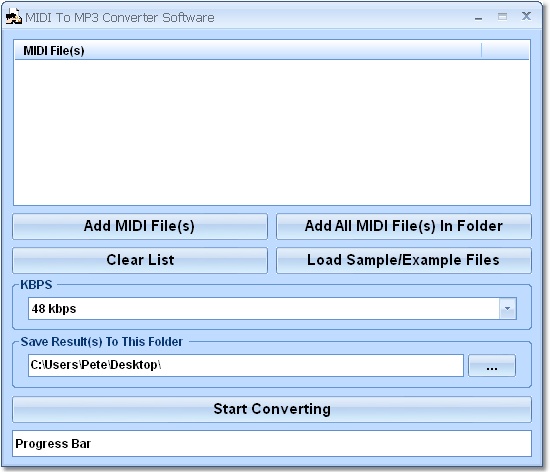Click the save folder path field
550x474 pixels.
pyautogui.click(x=246, y=366)
